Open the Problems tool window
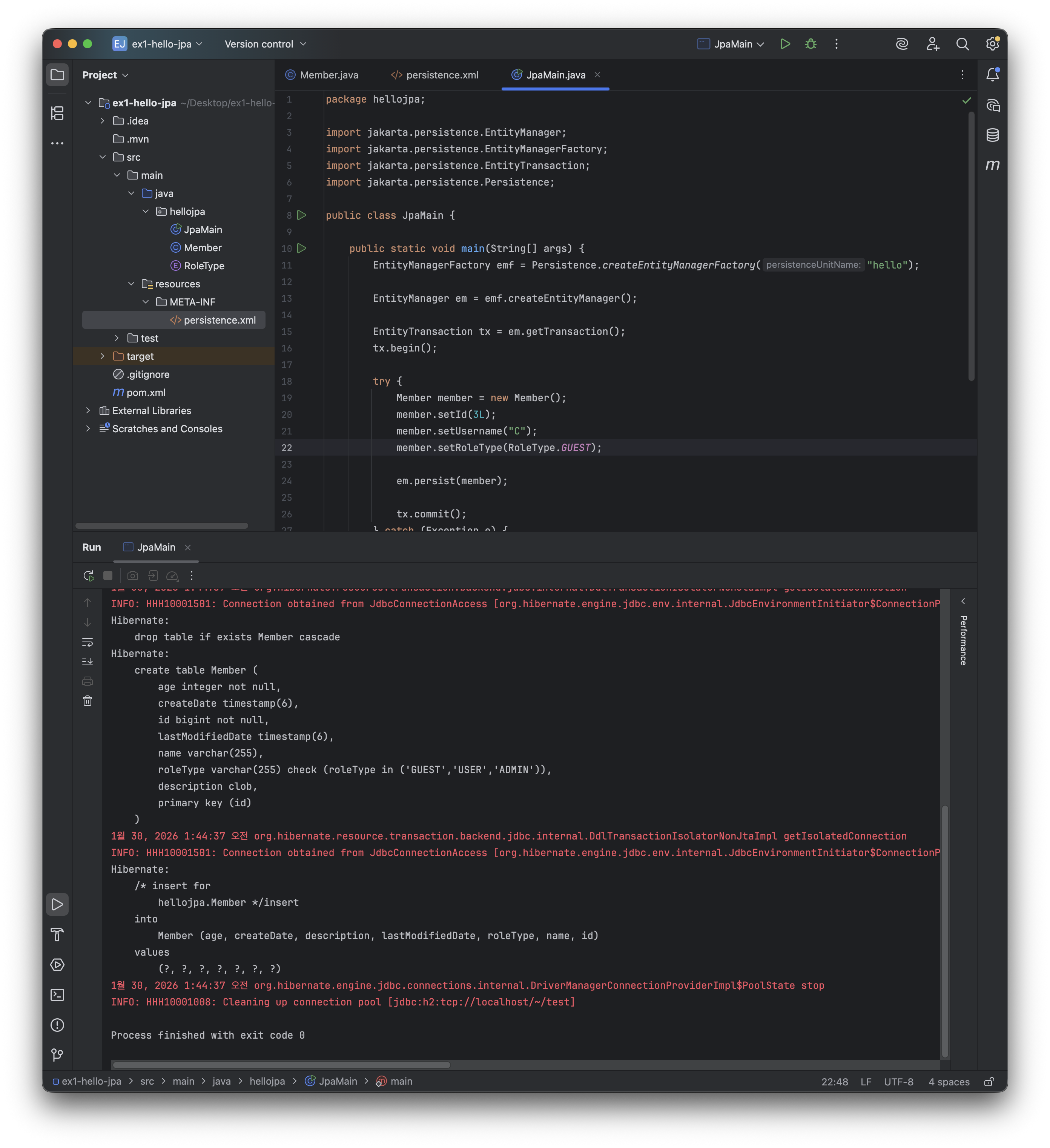The width and height of the screenshot is (1050, 1148). [x=57, y=1025]
